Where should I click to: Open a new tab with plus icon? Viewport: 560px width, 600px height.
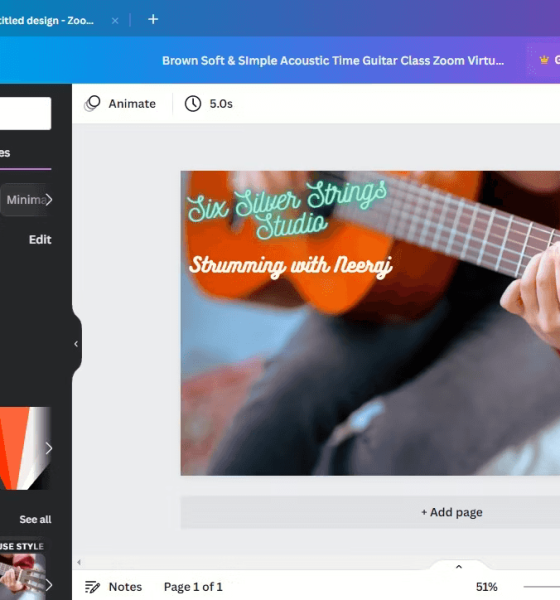[x=153, y=19]
